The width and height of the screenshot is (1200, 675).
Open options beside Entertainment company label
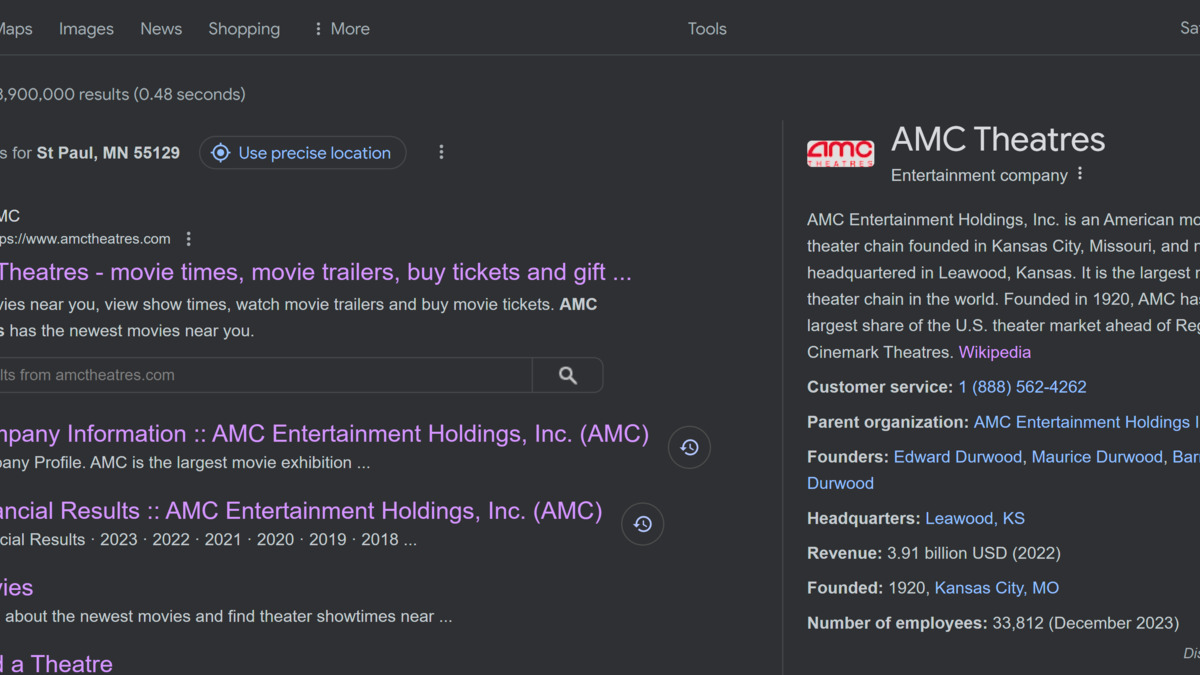(x=1080, y=174)
